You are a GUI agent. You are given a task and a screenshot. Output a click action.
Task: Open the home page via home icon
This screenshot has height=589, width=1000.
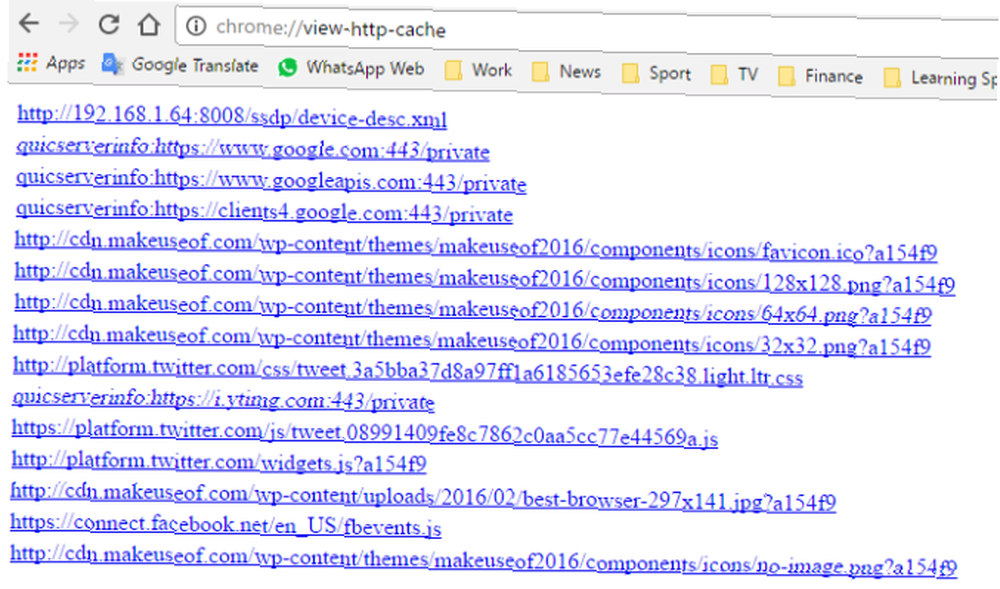tap(149, 25)
